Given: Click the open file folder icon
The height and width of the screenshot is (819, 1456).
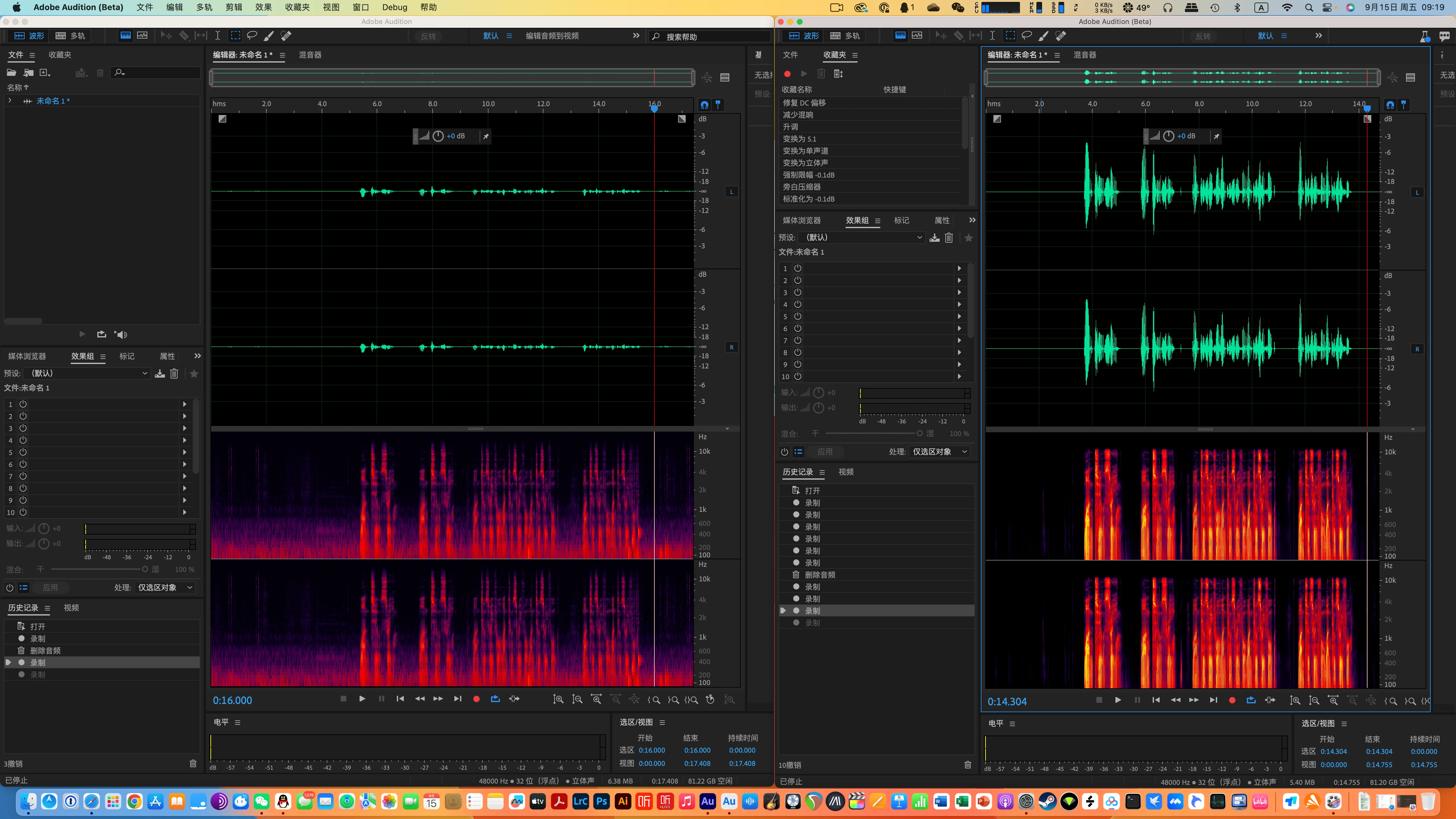Looking at the screenshot, I should [x=11, y=72].
